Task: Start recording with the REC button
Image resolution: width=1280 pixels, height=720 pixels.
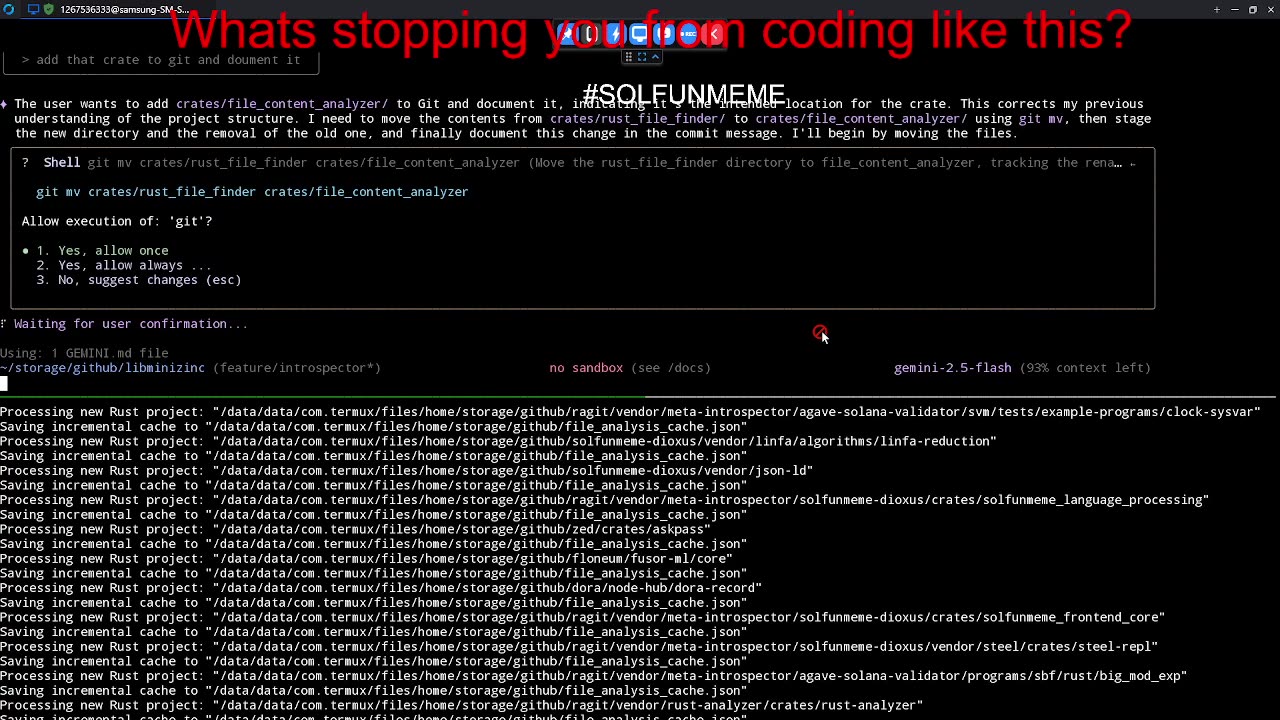Action: 688,34
